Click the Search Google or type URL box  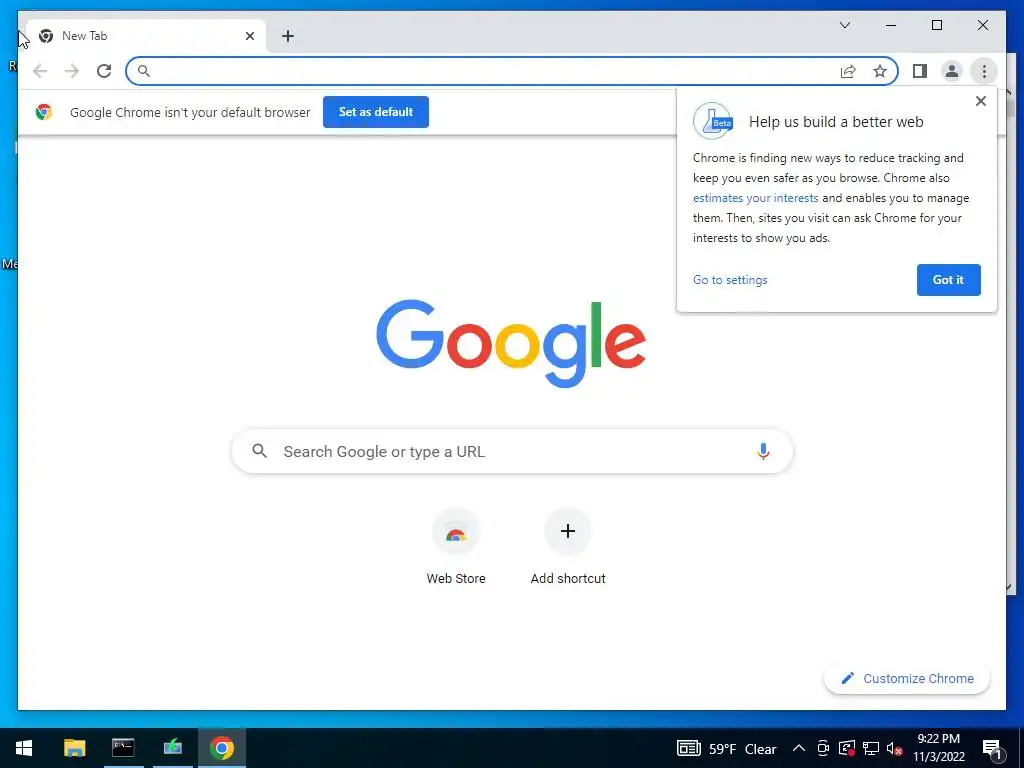(x=512, y=451)
